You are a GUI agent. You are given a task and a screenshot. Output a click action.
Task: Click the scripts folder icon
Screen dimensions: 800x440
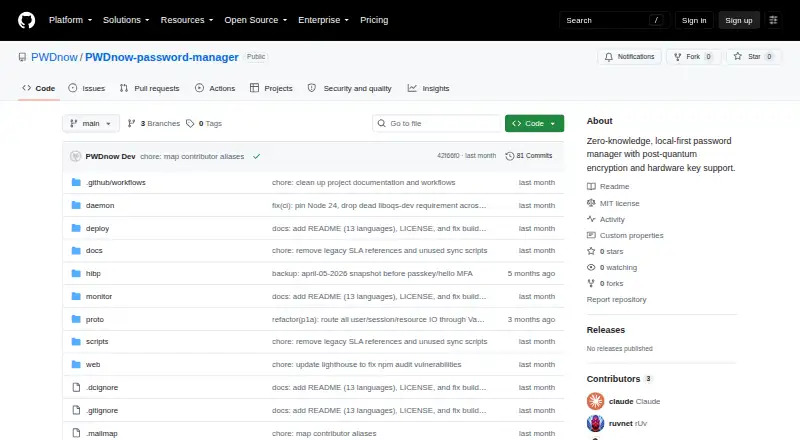click(x=76, y=341)
